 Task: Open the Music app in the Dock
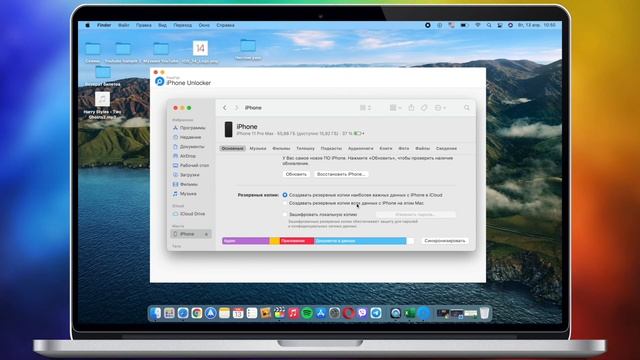point(293,313)
